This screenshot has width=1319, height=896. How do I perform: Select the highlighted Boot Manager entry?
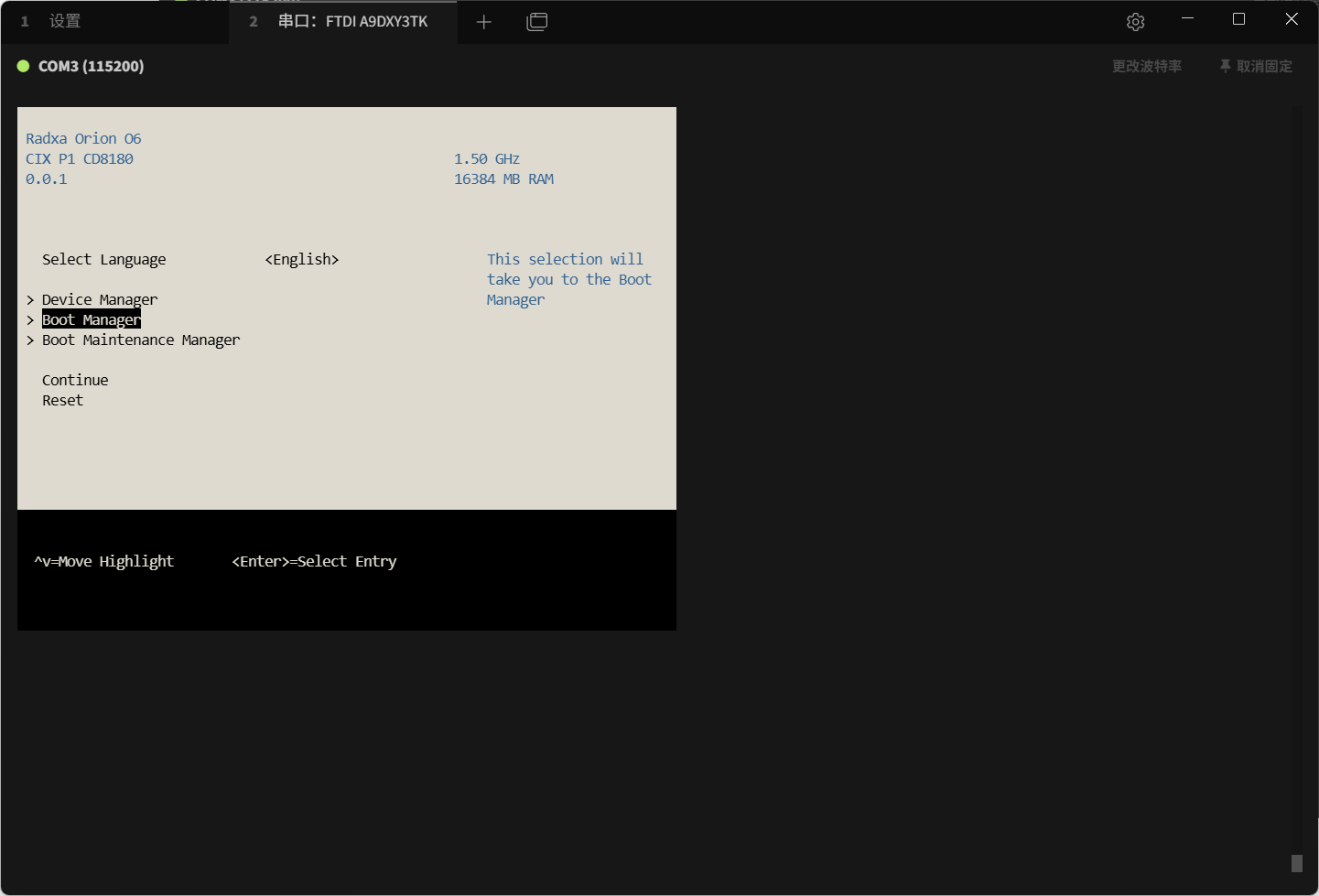(x=92, y=320)
